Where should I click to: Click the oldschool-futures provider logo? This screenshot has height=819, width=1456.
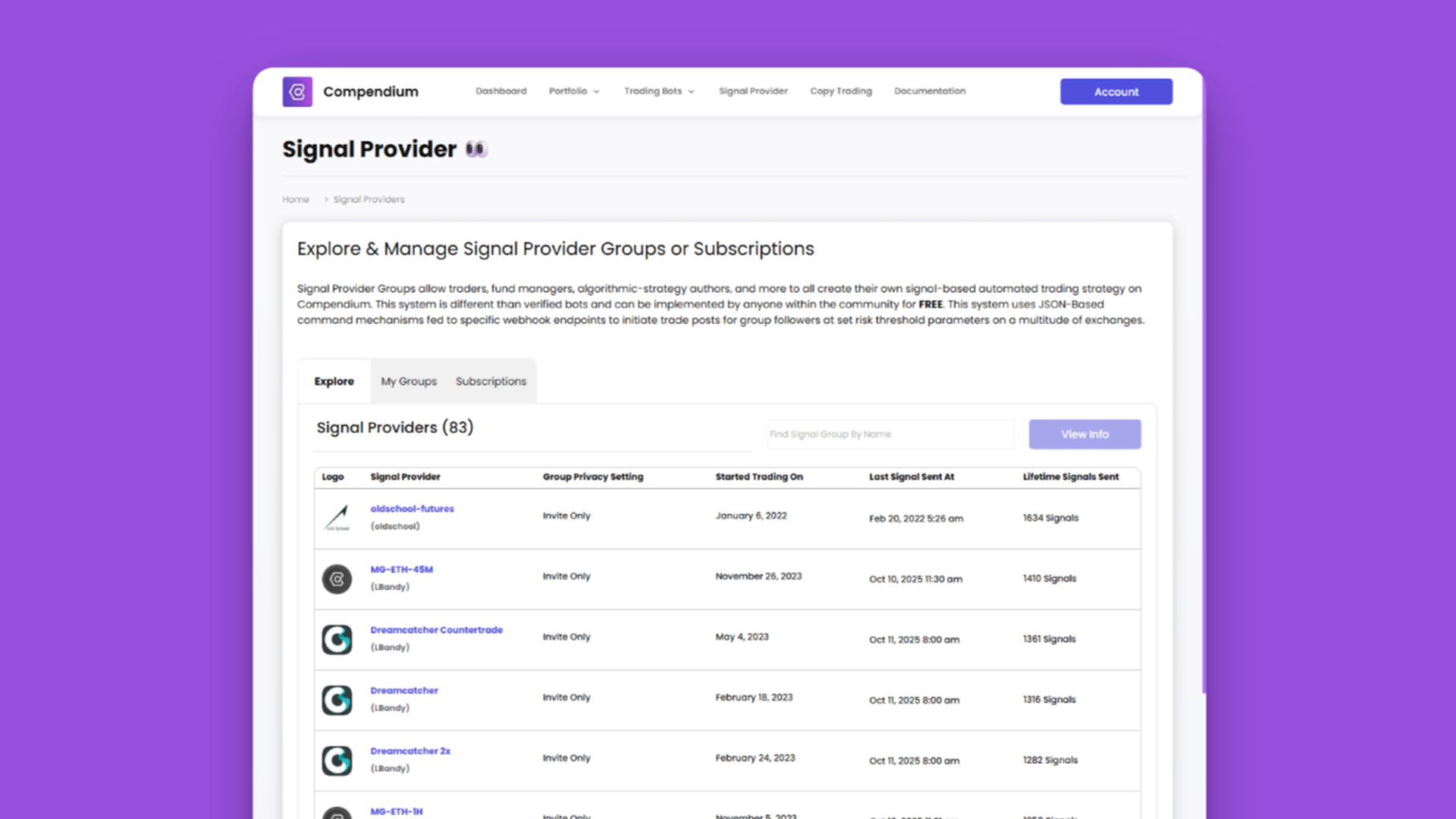pyautogui.click(x=337, y=518)
